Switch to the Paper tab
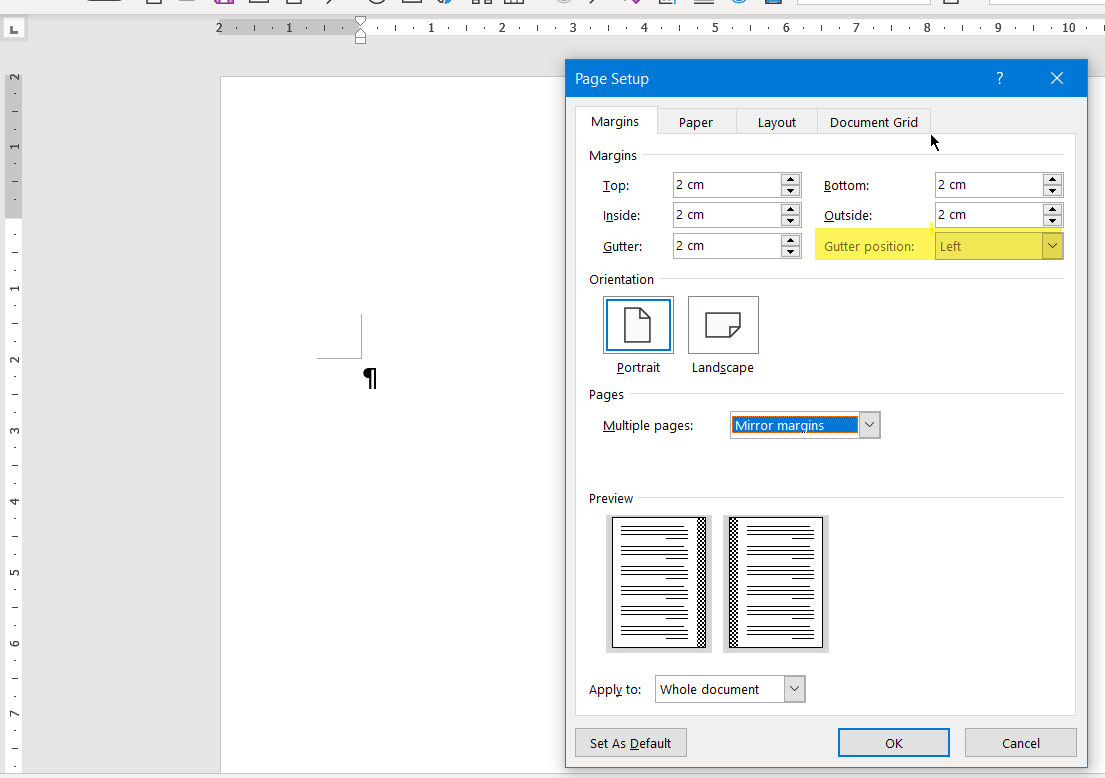The image size is (1105, 778). click(696, 122)
